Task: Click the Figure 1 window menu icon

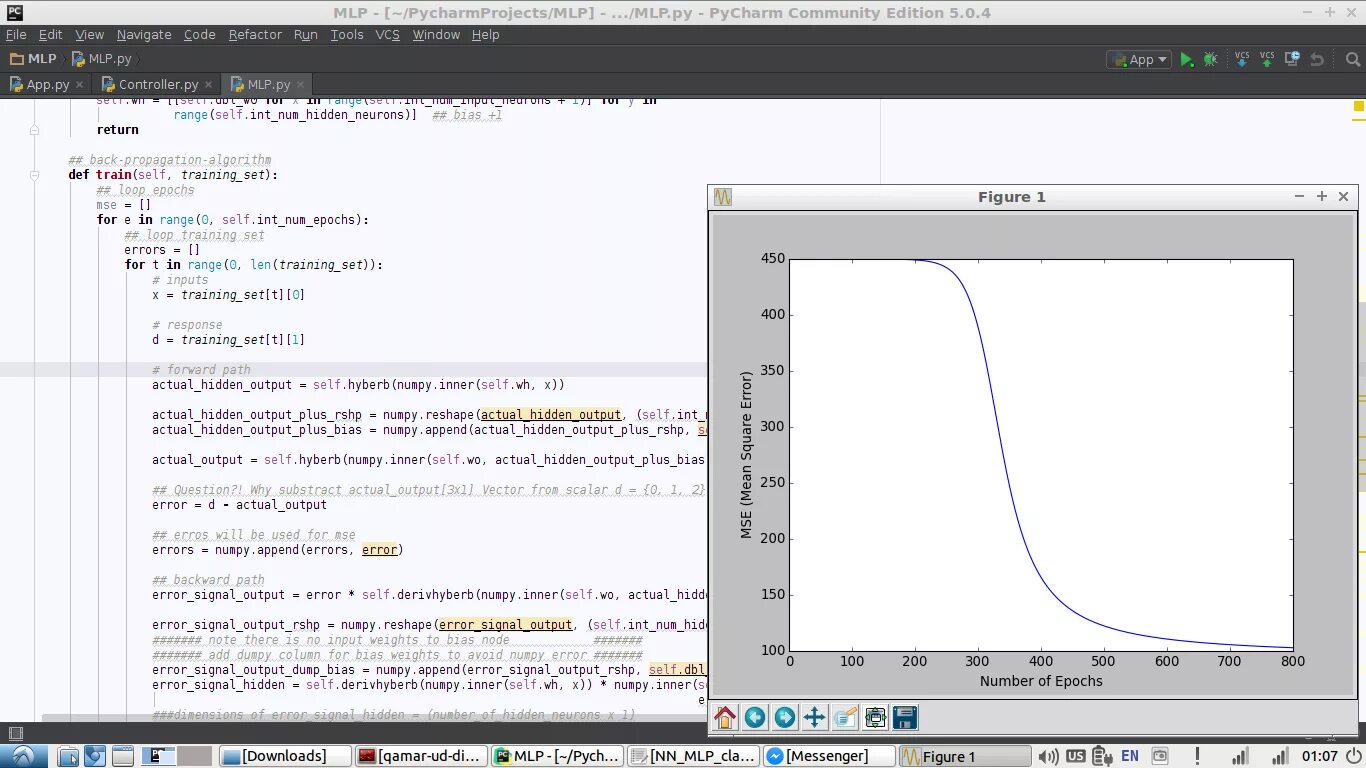Action: coord(723,197)
